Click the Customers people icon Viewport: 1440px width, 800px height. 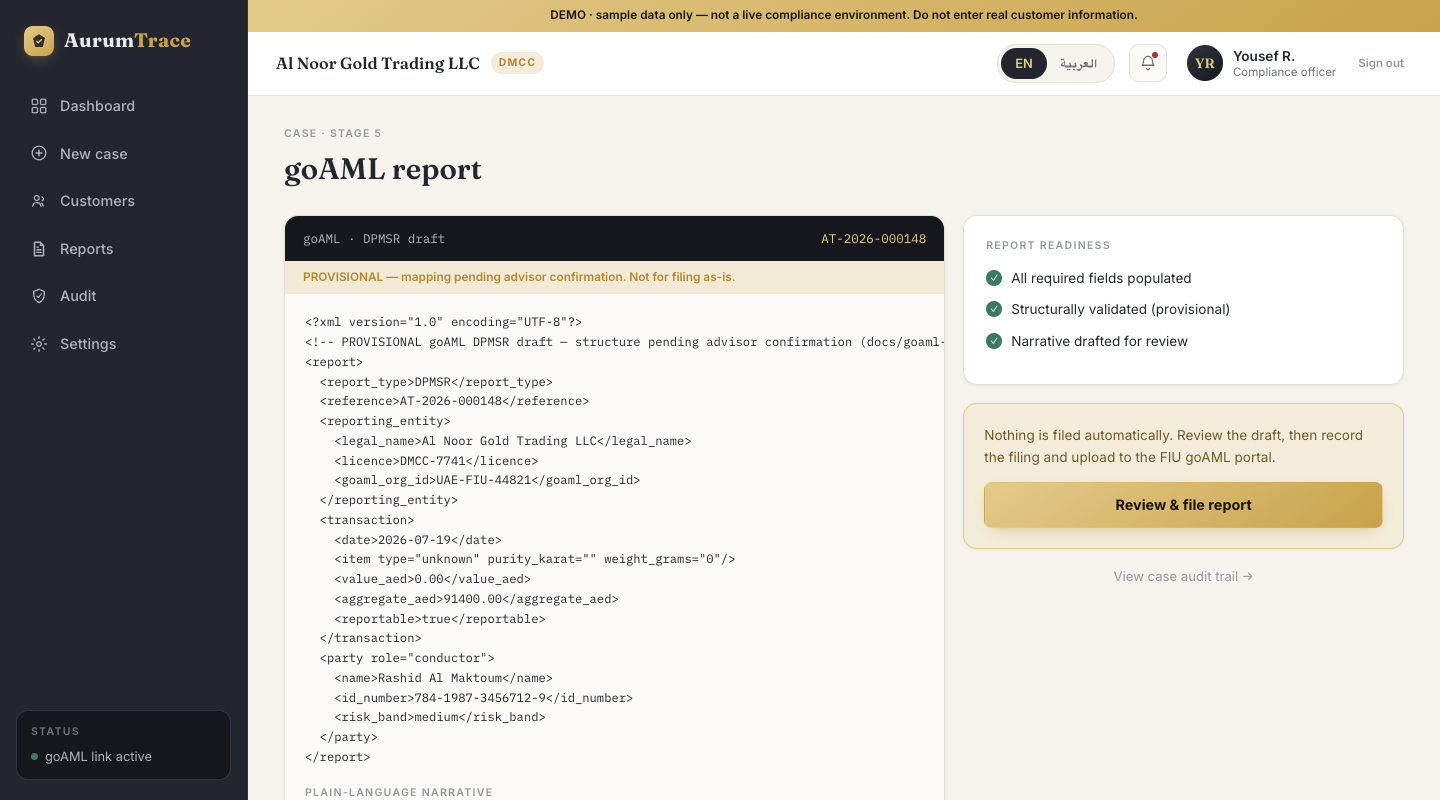click(x=39, y=201)
